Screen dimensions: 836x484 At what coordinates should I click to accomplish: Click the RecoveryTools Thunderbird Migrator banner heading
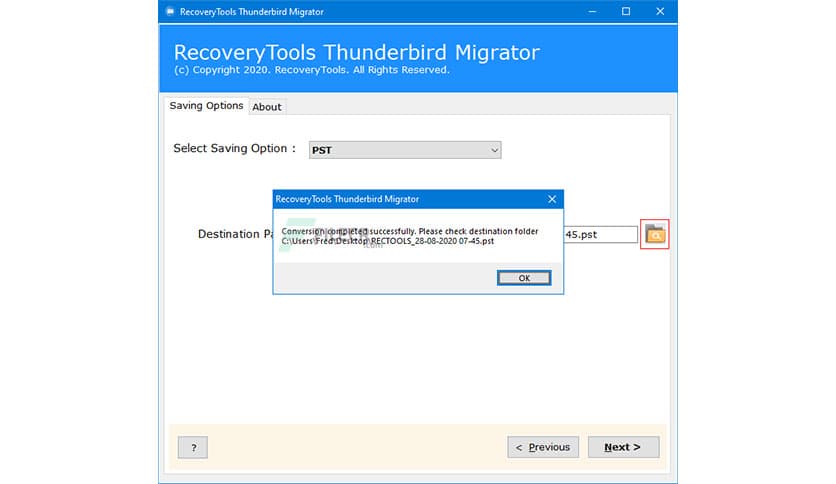[x=357, y=52]
